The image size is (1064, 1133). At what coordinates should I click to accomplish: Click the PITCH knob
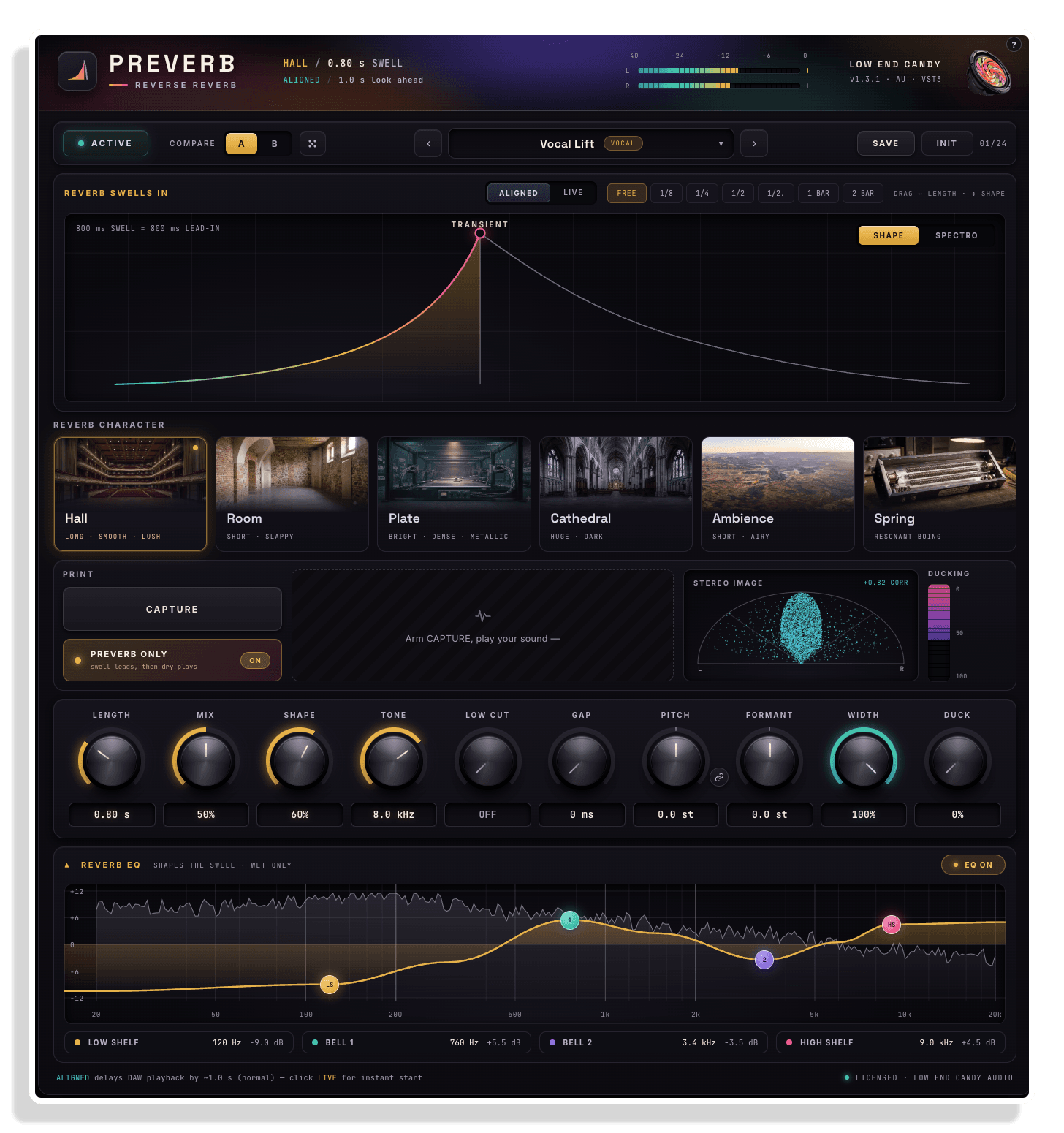[676, 761]
